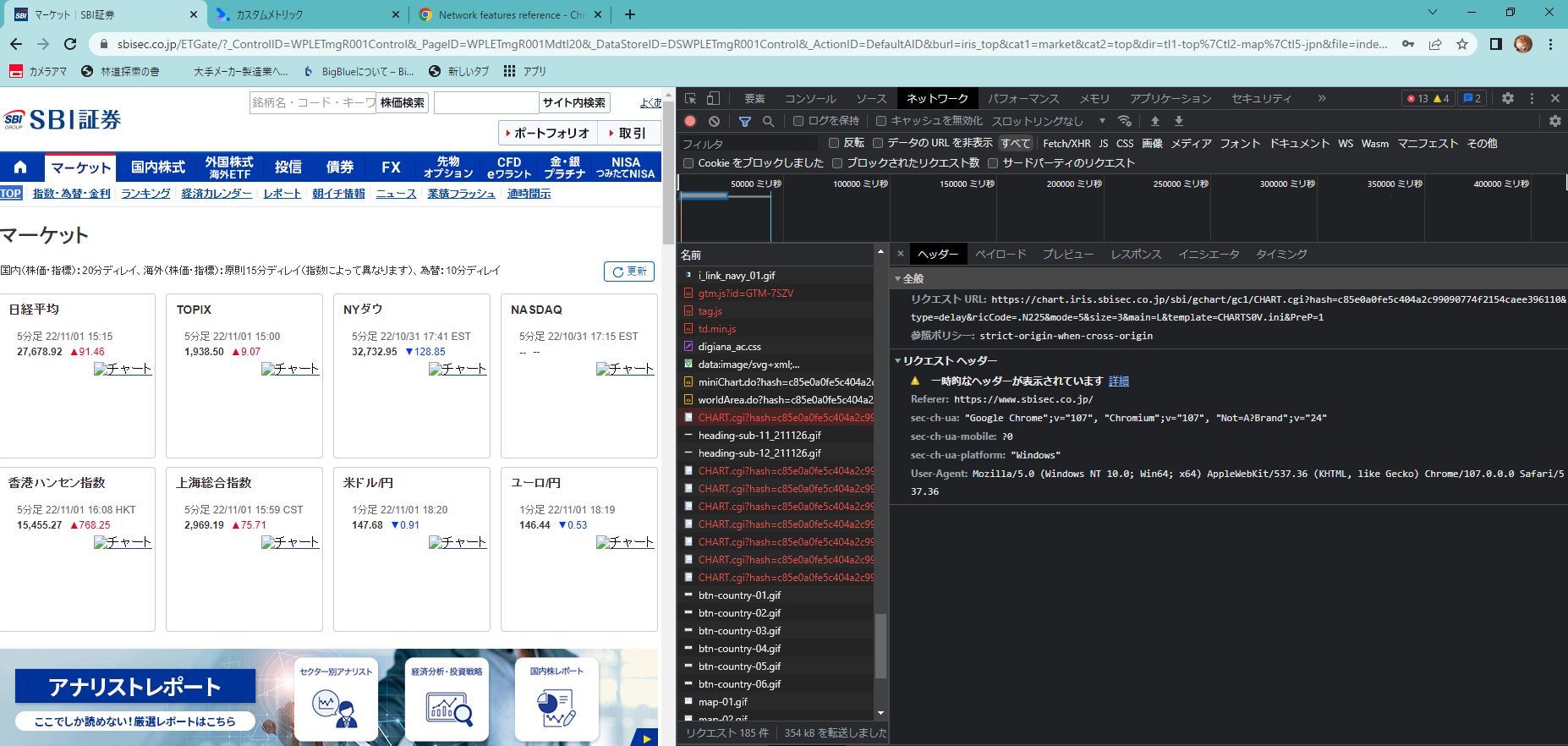Clear the network log with the clear icon
Screen dimensions: 1568x746
pos(714,121)
